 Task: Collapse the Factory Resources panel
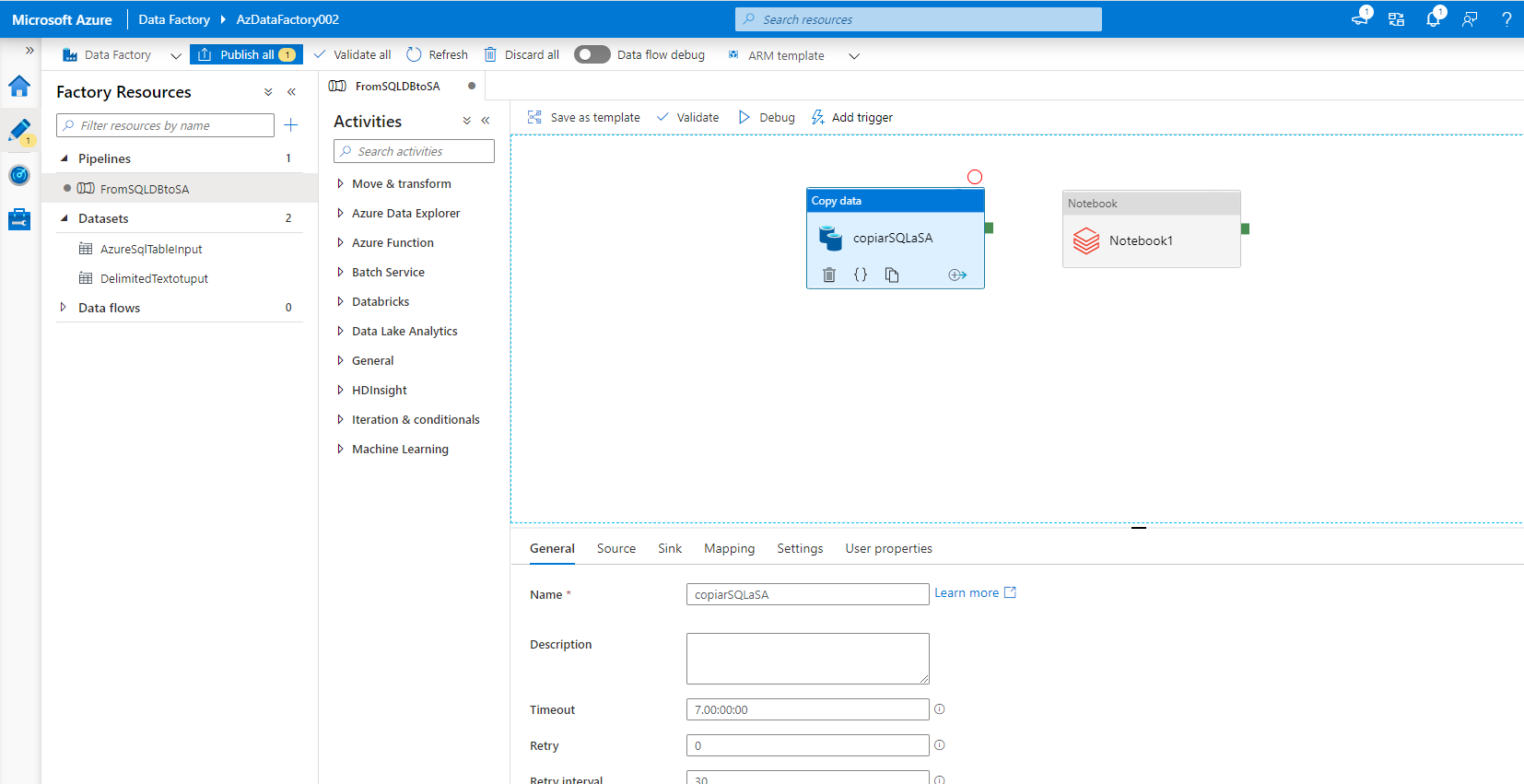click(x=291, y=92)
